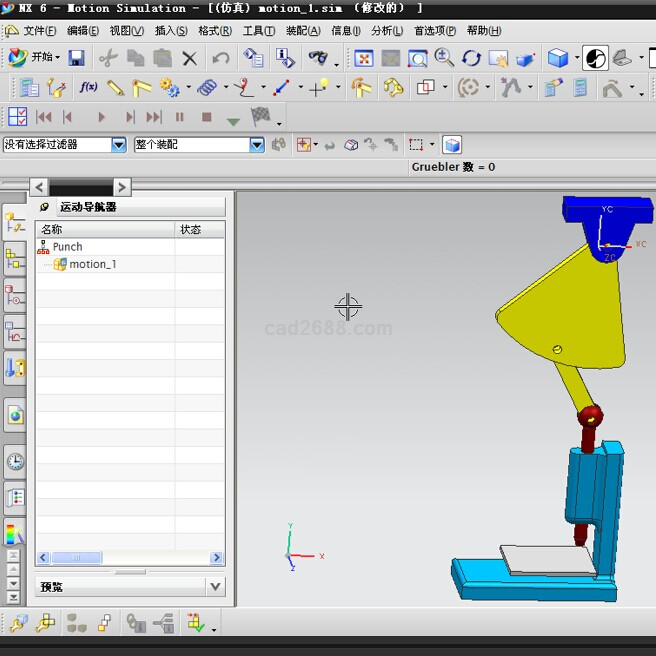Select the Rotate view tool

(x=471, y=58)
